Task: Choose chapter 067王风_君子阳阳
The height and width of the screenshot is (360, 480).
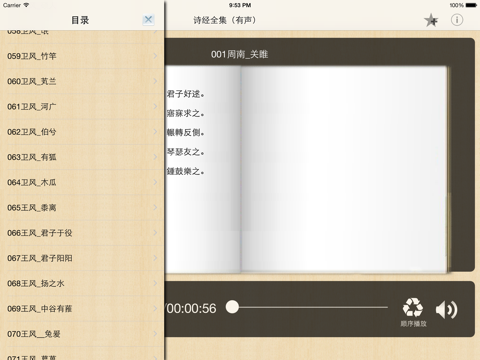Action: 82,258
